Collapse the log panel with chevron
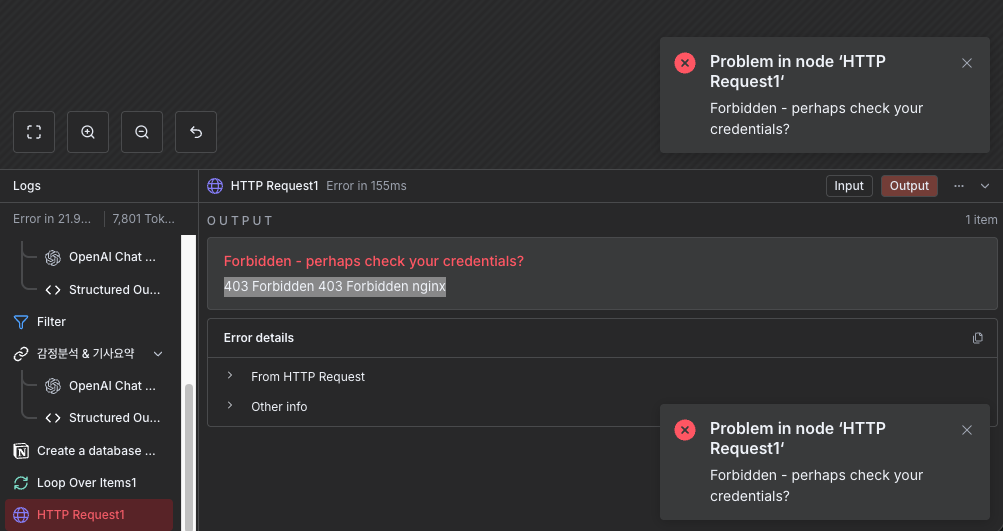1003x531 pixels. pyautogui.click(x=985, y=186)
